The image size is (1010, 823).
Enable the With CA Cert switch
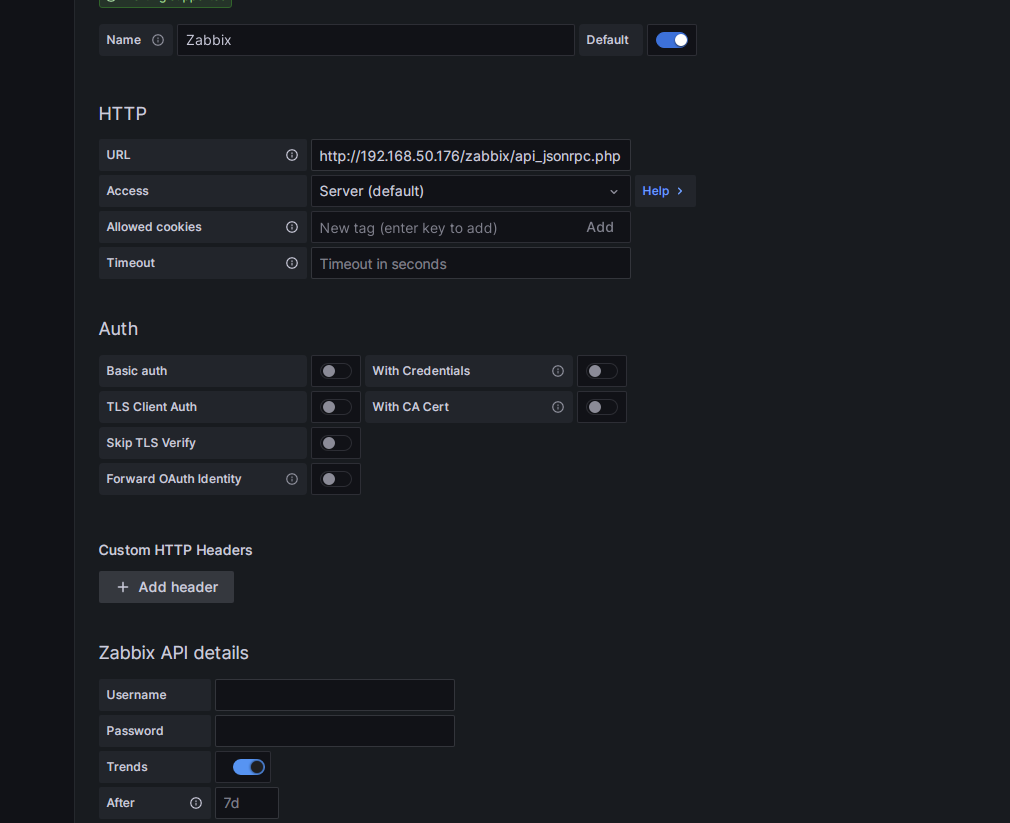click(602, 407)
